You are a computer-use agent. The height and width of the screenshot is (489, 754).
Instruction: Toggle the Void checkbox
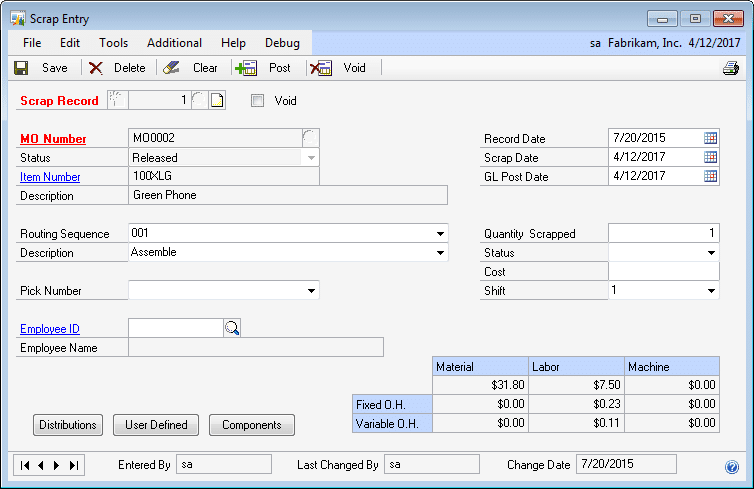click(x=258, y=100)
